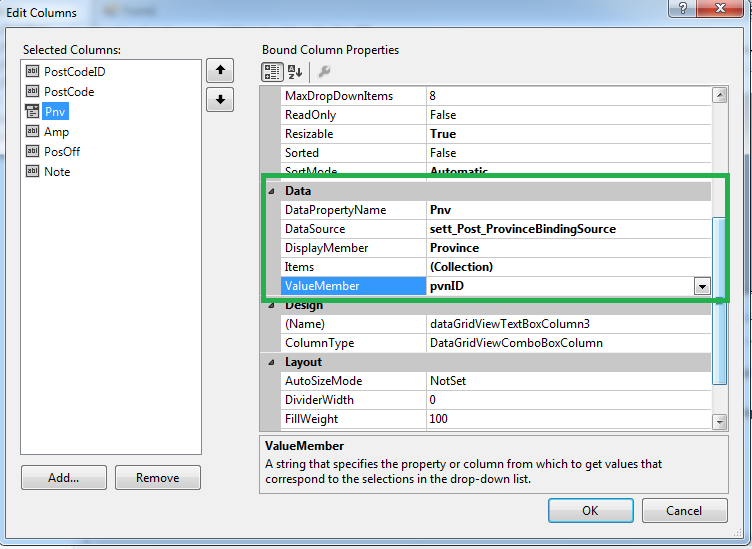Click the Add... button
This screenshot has height=549, width=752.
[64, 478]
